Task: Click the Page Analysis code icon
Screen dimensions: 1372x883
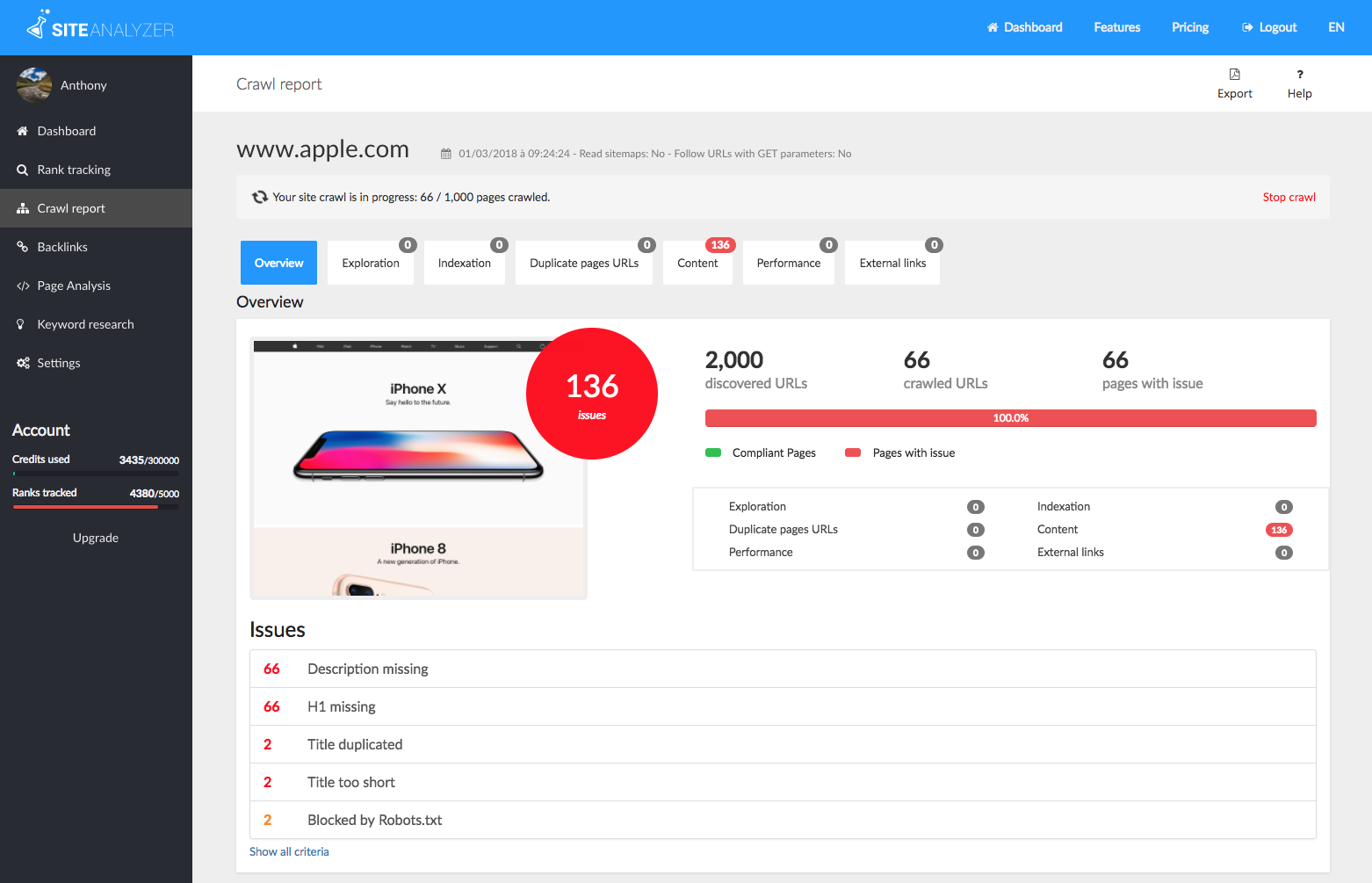Action: (23, 286)
